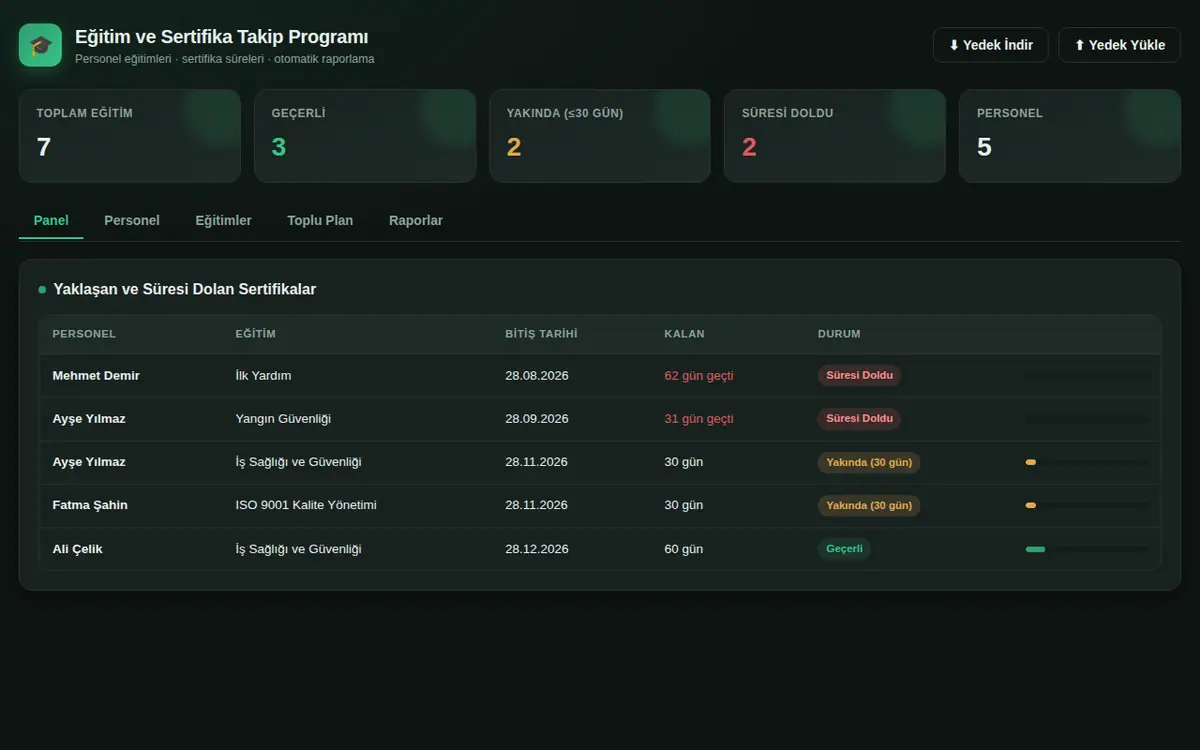Click the Eğitim column header
1200x750 pixels.
pyautogui.click(x=255, y=334)
